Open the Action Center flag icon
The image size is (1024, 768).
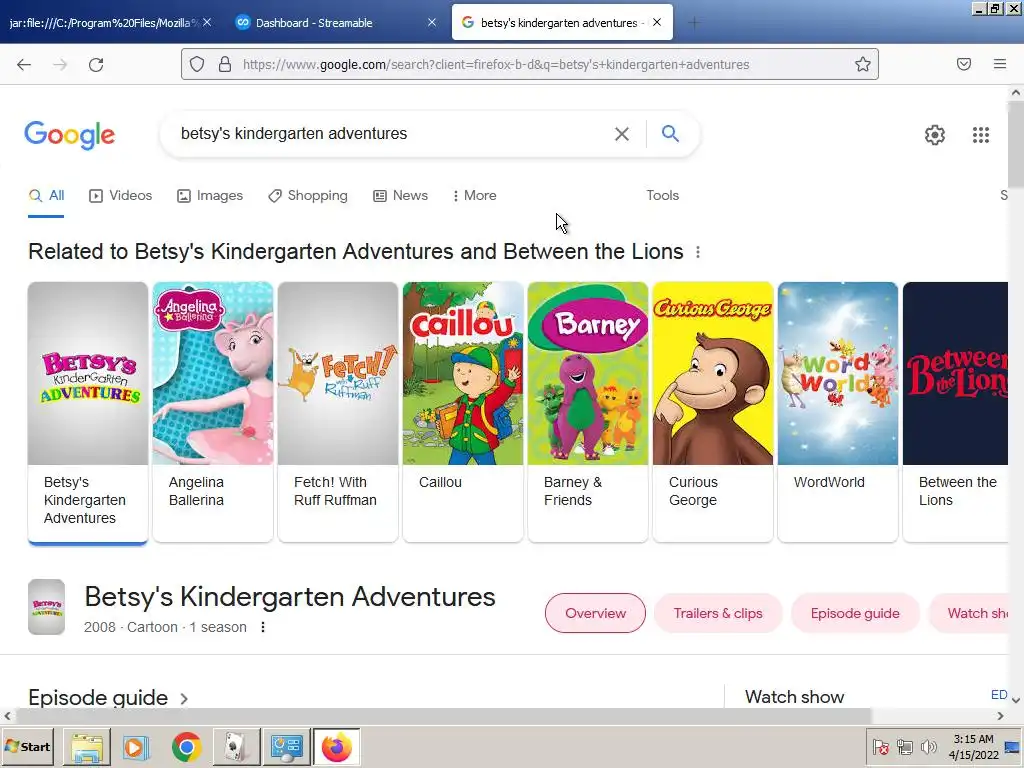[x=880, y=746]
